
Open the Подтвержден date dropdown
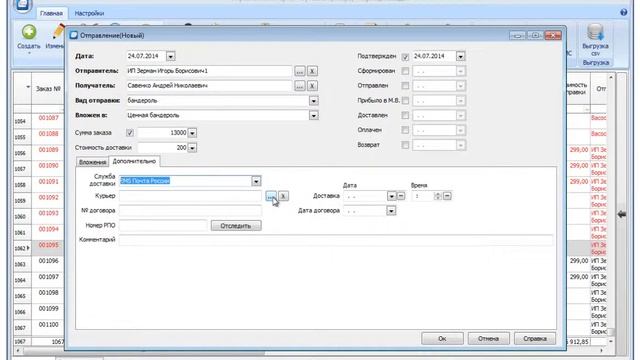(x=460, y=56)
